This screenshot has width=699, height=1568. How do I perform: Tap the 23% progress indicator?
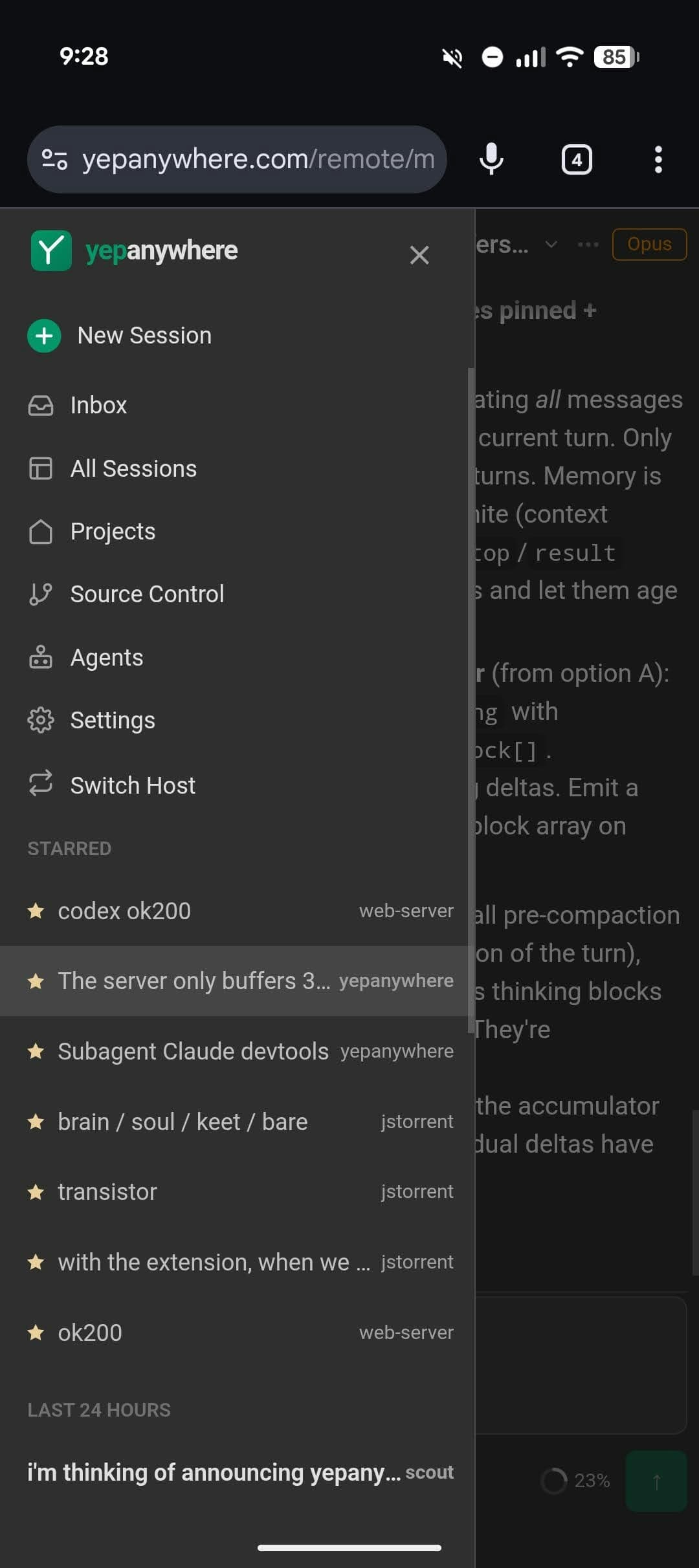click(576, 1480)
